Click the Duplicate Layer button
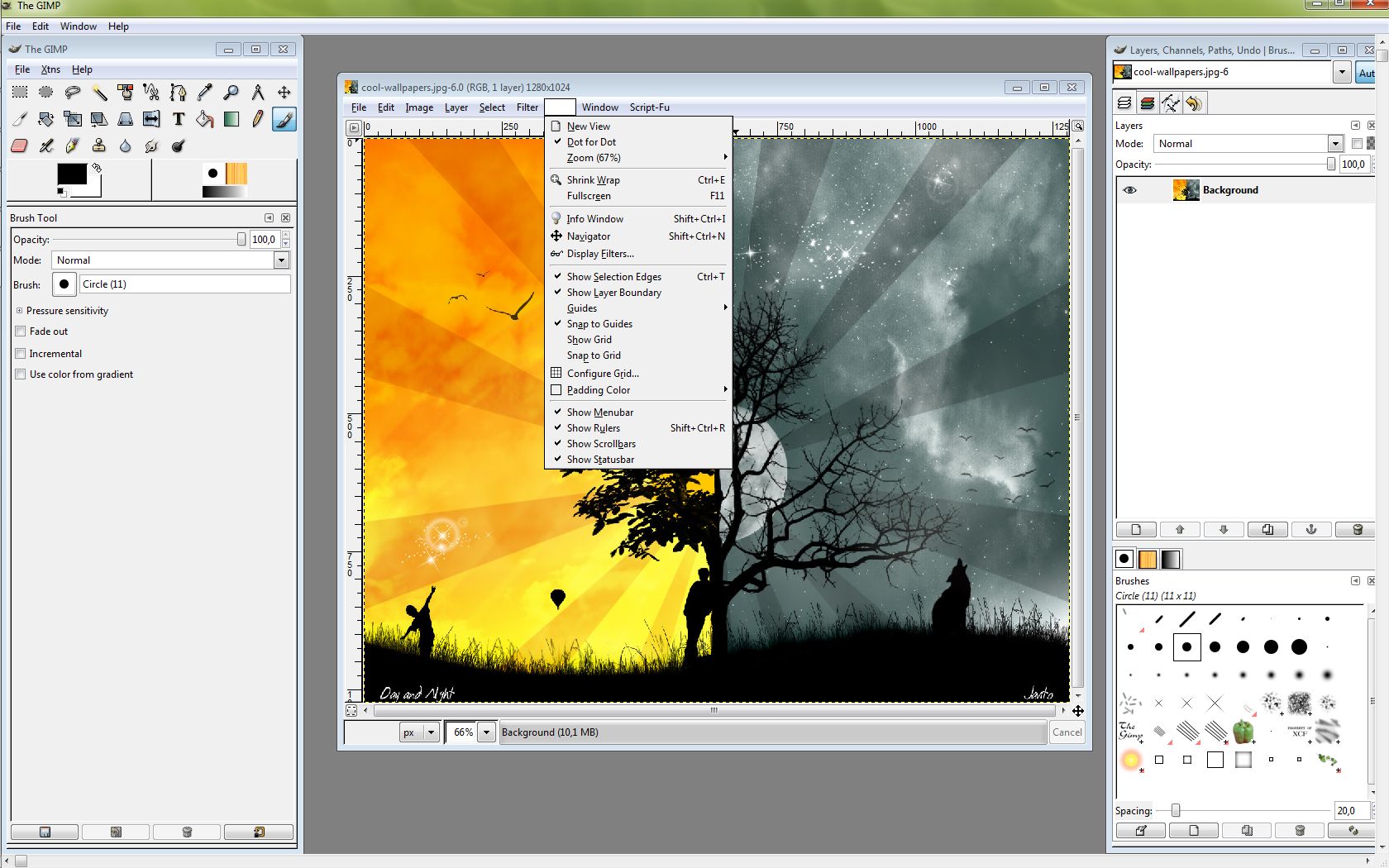 [x=1267, y=530]
